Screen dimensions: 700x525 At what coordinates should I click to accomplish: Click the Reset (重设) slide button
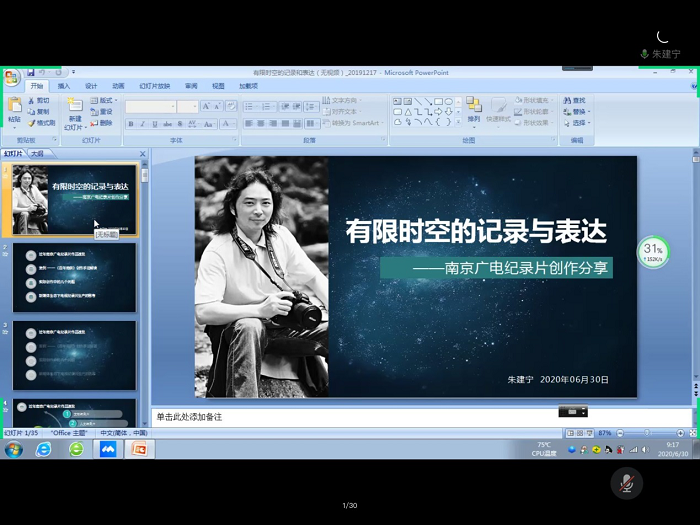[x=104, y=111]
